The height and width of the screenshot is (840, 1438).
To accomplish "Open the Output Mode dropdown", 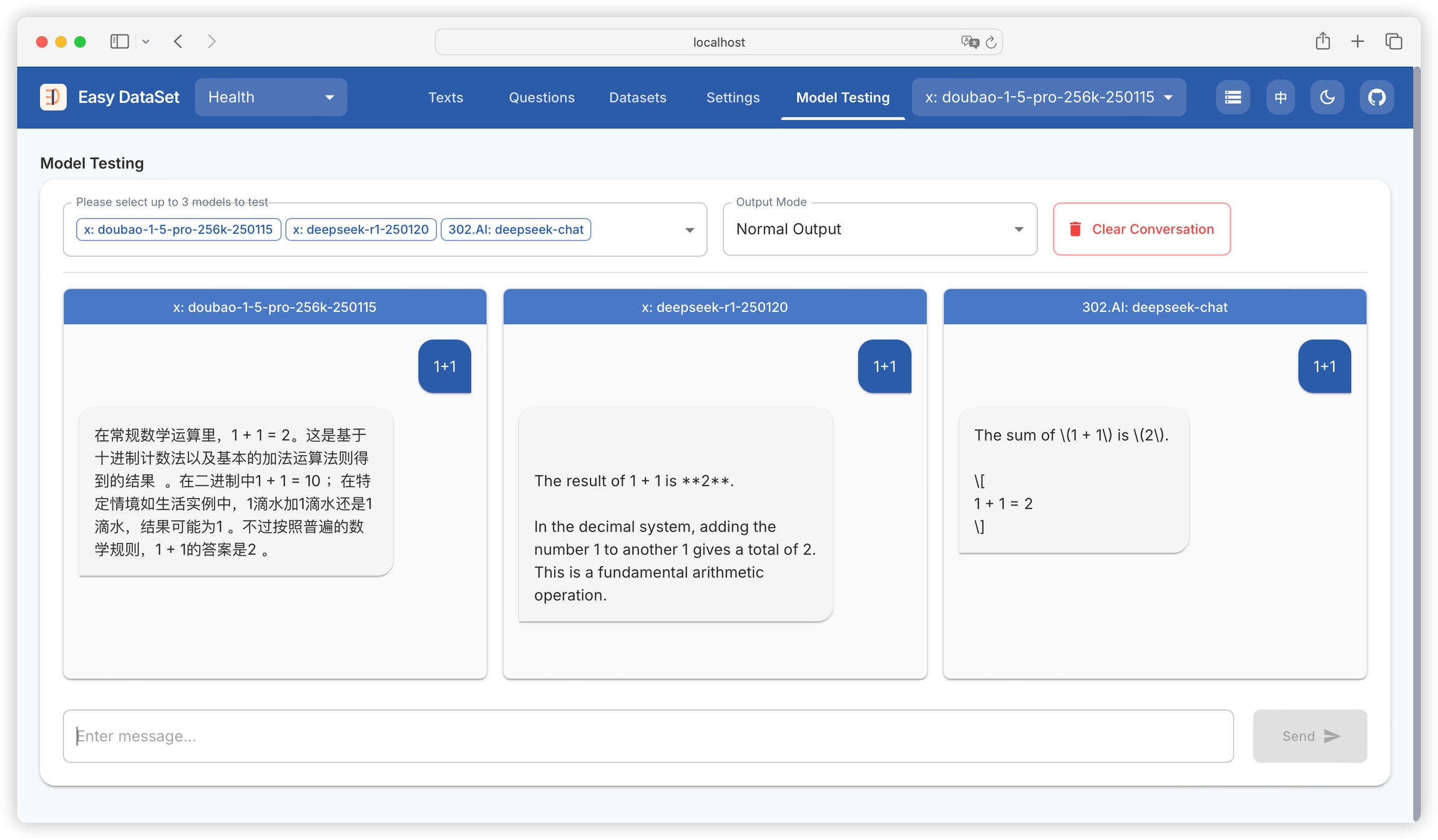I will tap(879, 229).
